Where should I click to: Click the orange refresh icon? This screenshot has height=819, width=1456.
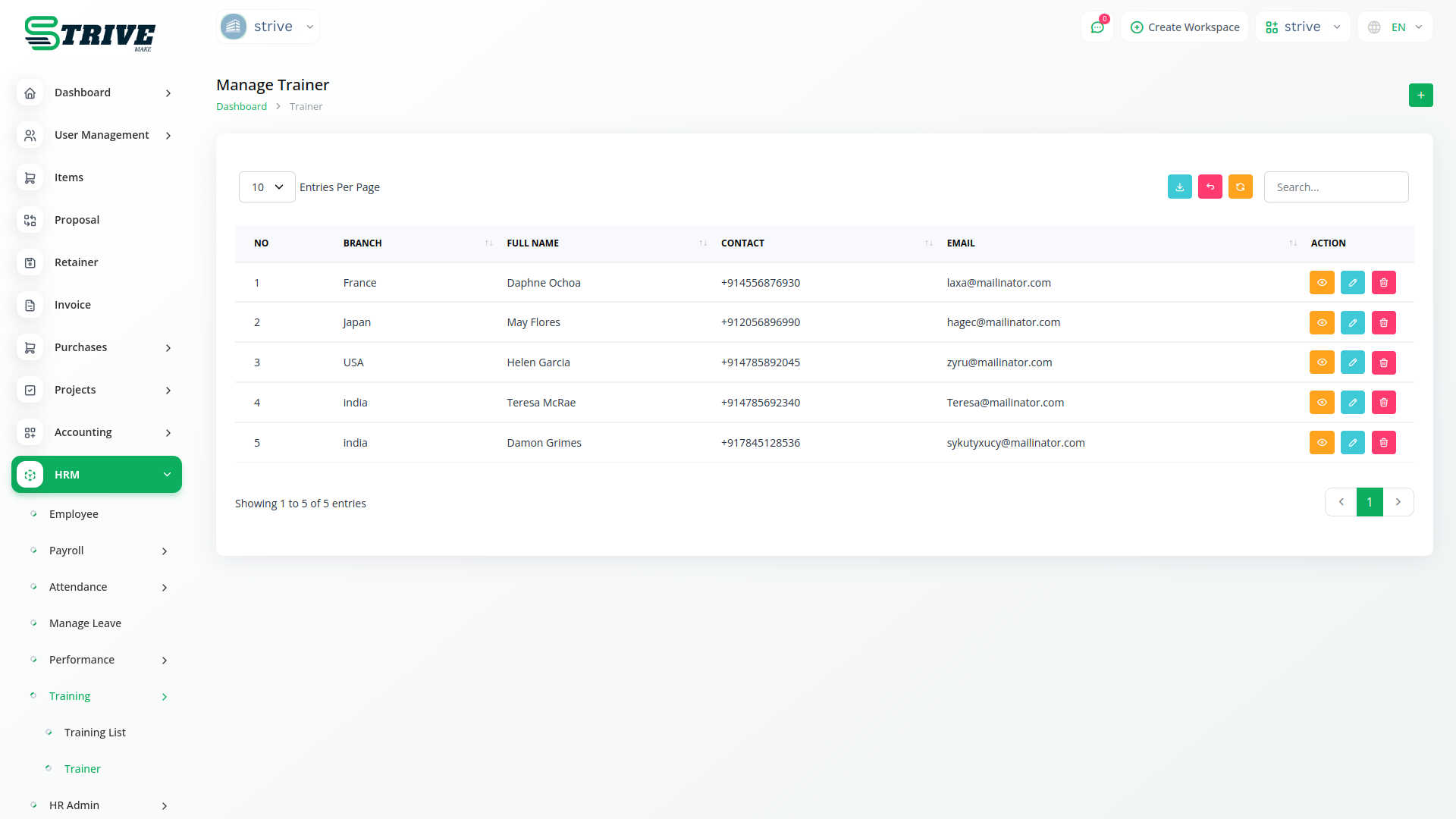pos(1240,187)
